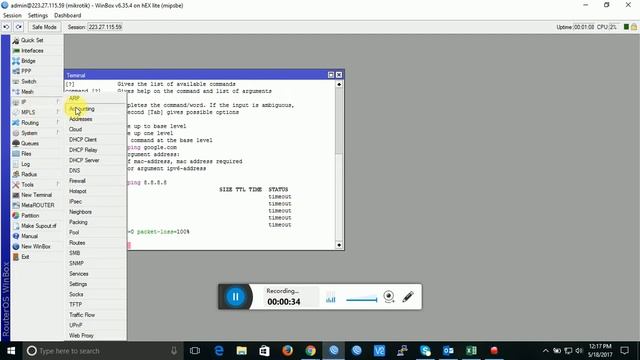Image resolution: width=640 pixels, height=360 pixels.
Task: Pause the screen recording
Action: coord(235,297)
